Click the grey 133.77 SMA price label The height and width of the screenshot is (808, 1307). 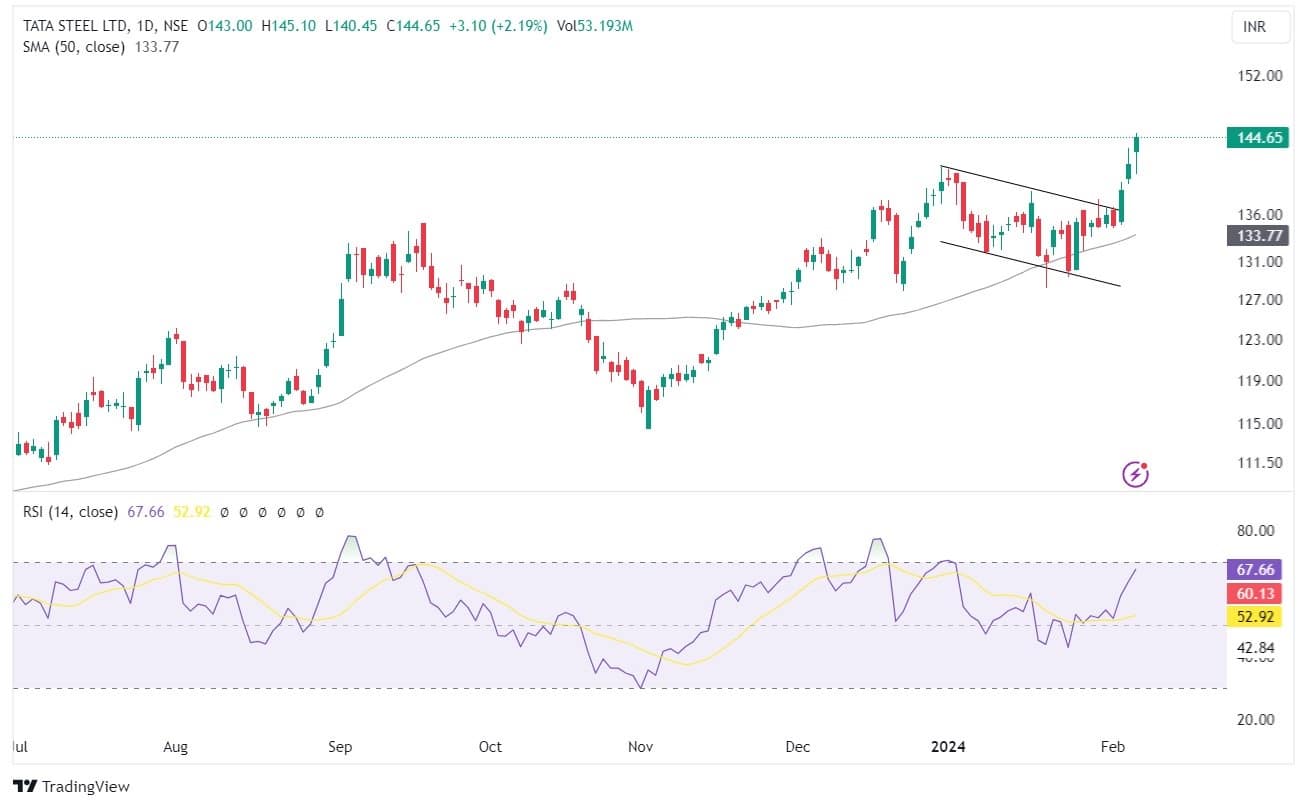[1255, 236]
